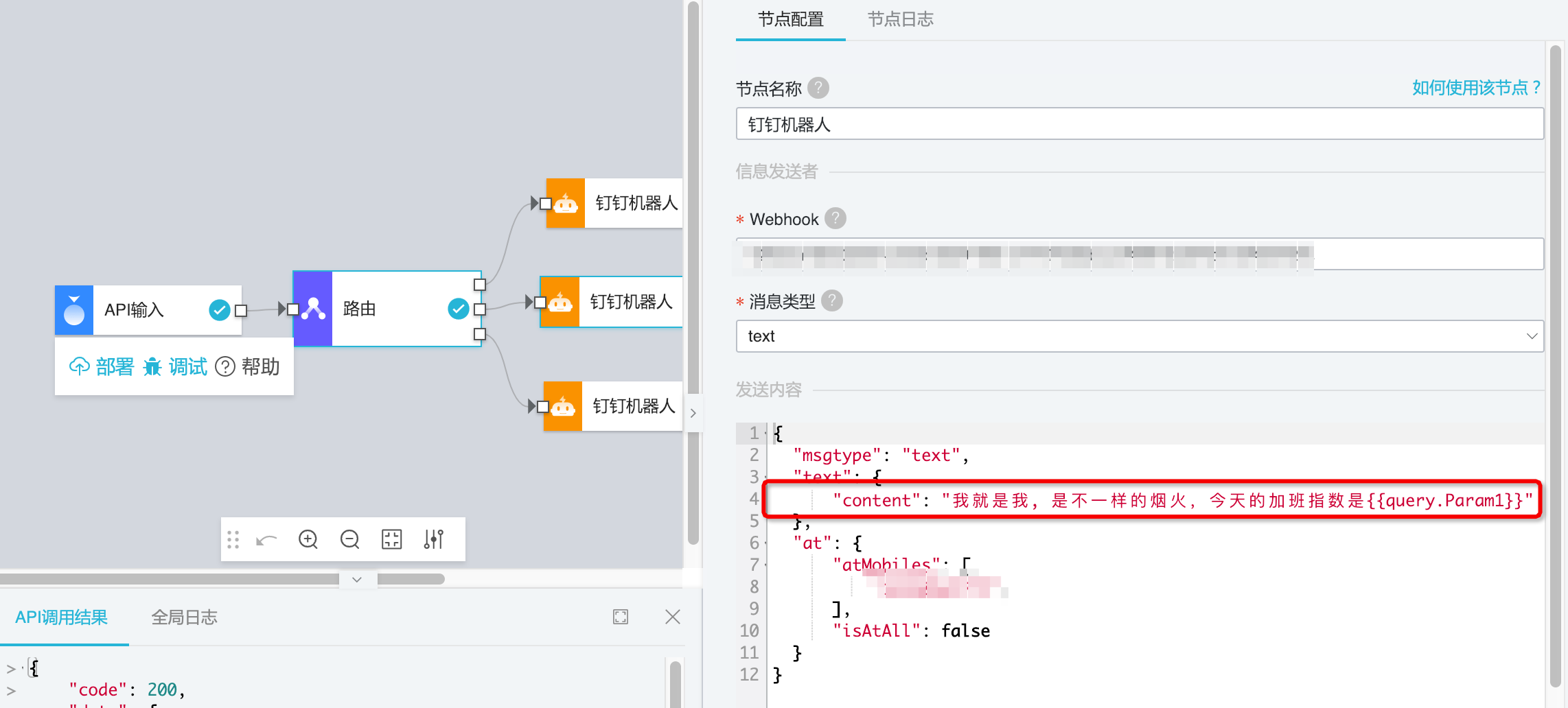
Task: Switch to the 全局日志 tab
Action: [184, 617]
